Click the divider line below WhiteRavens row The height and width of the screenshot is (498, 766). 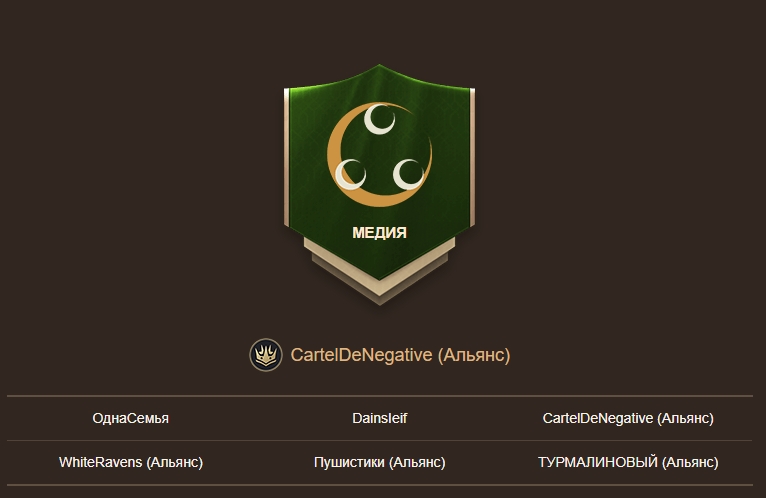pos(380,485)
